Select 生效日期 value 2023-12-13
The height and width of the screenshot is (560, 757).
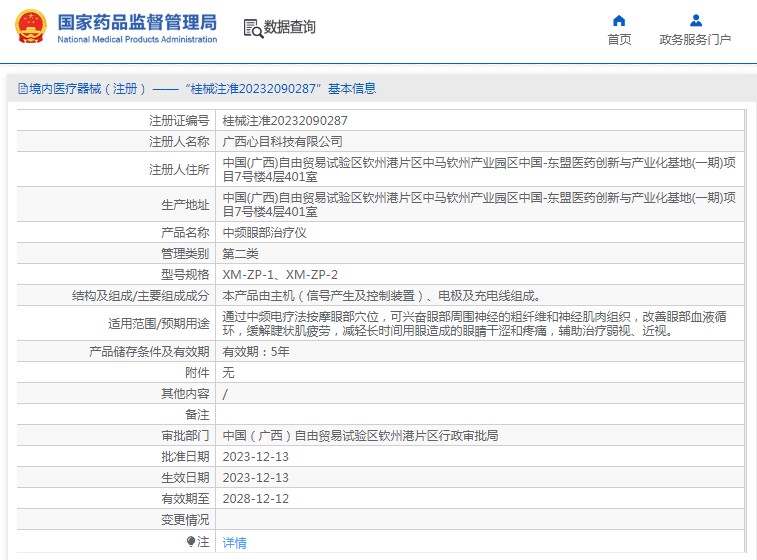click(255, 477)
